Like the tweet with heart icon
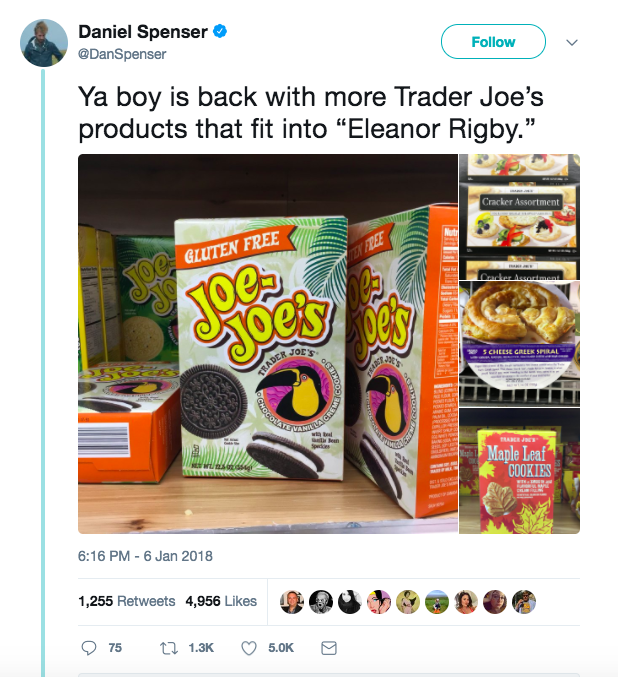Viewport: 618px width, 677px height. click(x=249, y=648)
